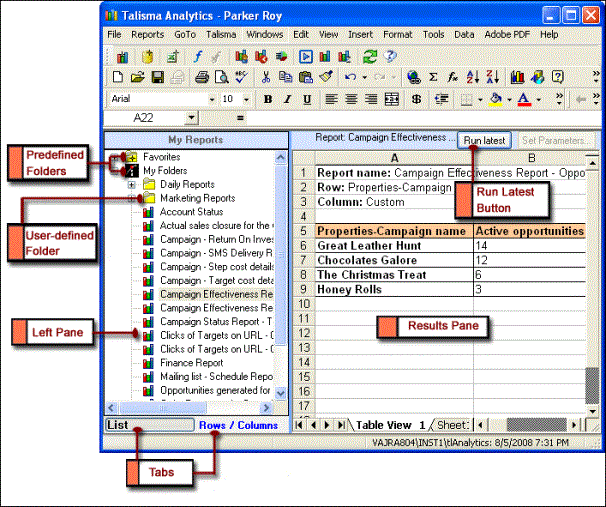The height and width of the screenshot is (507, 606).
Task: Open file with the folder icon
Action: tap(138, 77)
